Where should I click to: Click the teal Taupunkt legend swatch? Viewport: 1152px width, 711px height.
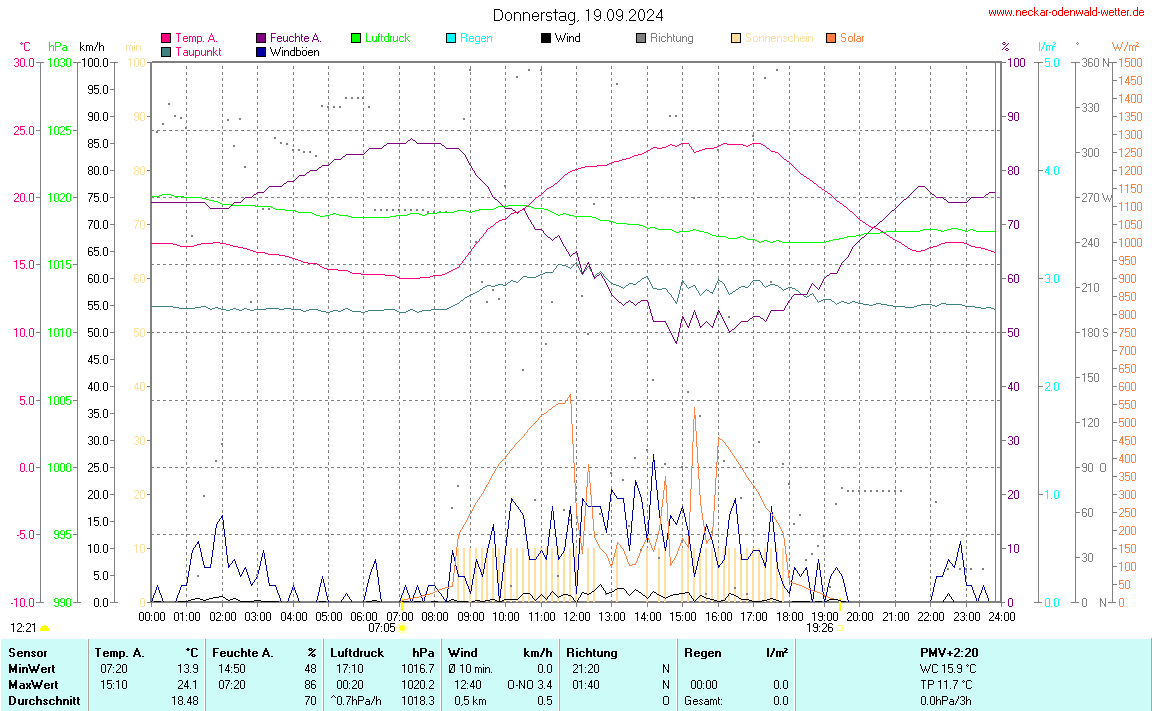166,51
